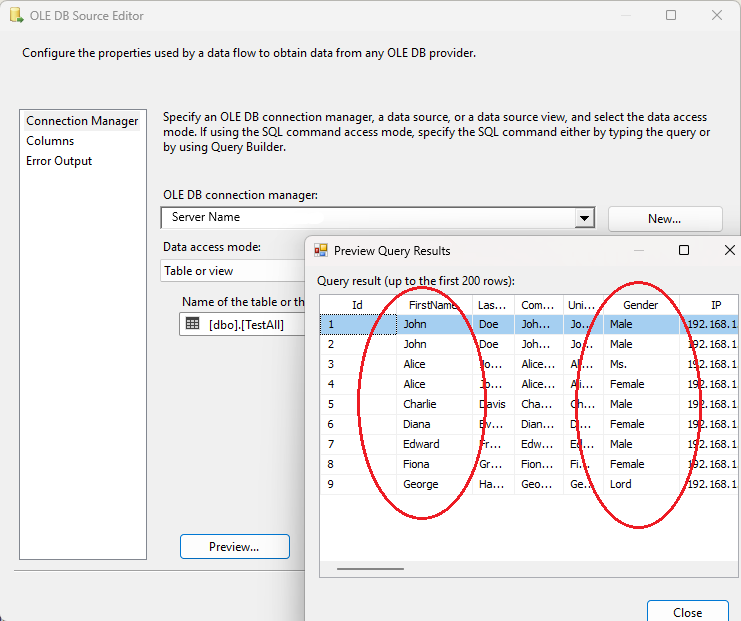Click the Gender column header
This screenshot has height=621, width=741.
[x=640, y=305]
